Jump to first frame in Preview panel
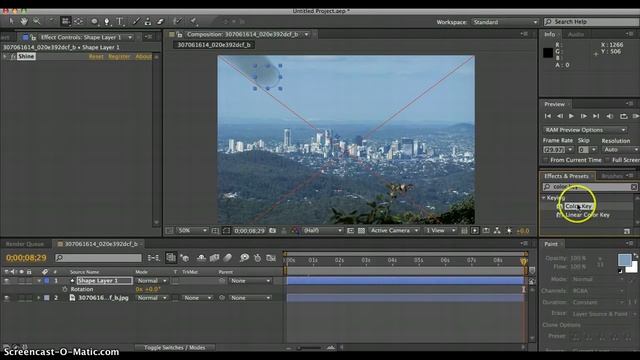 [x=548, y=116]
